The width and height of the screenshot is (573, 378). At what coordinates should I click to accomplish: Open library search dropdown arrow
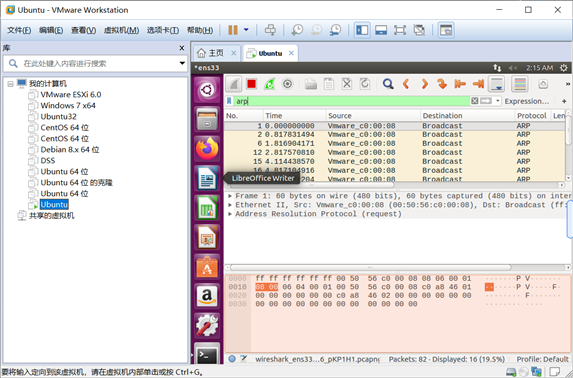182,63
